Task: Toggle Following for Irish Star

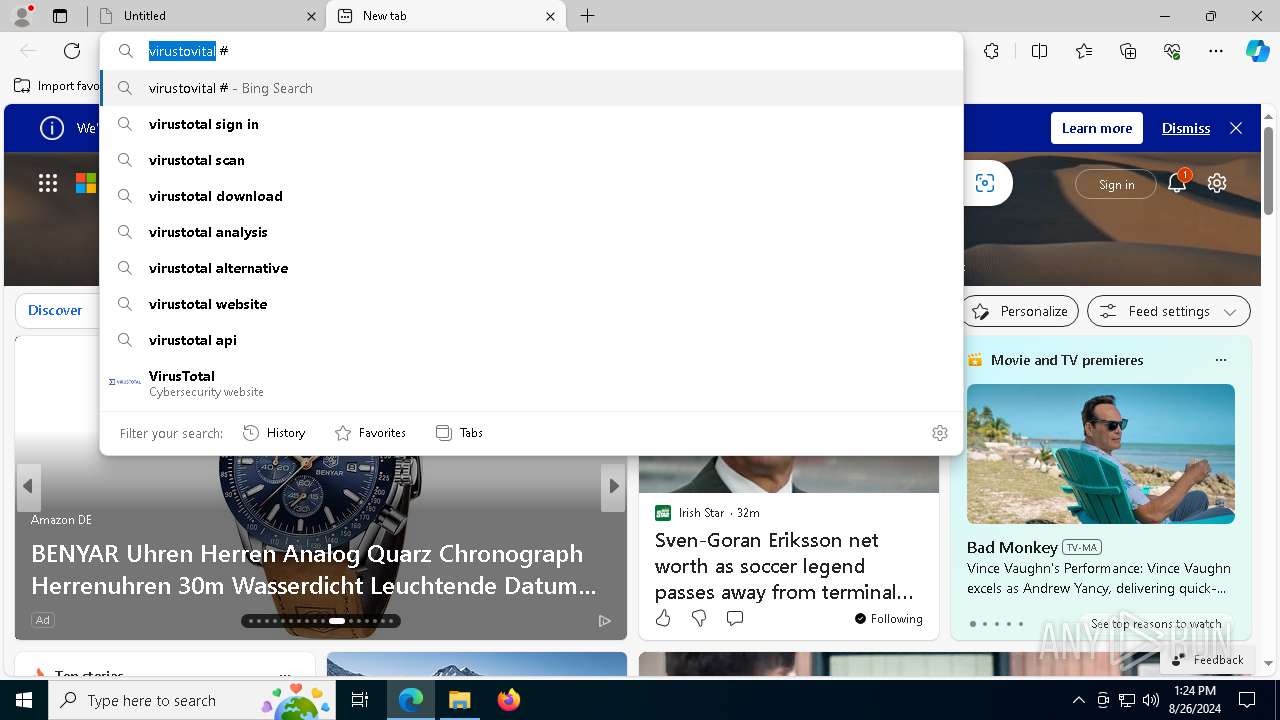Action: click(x=888, y=619)
